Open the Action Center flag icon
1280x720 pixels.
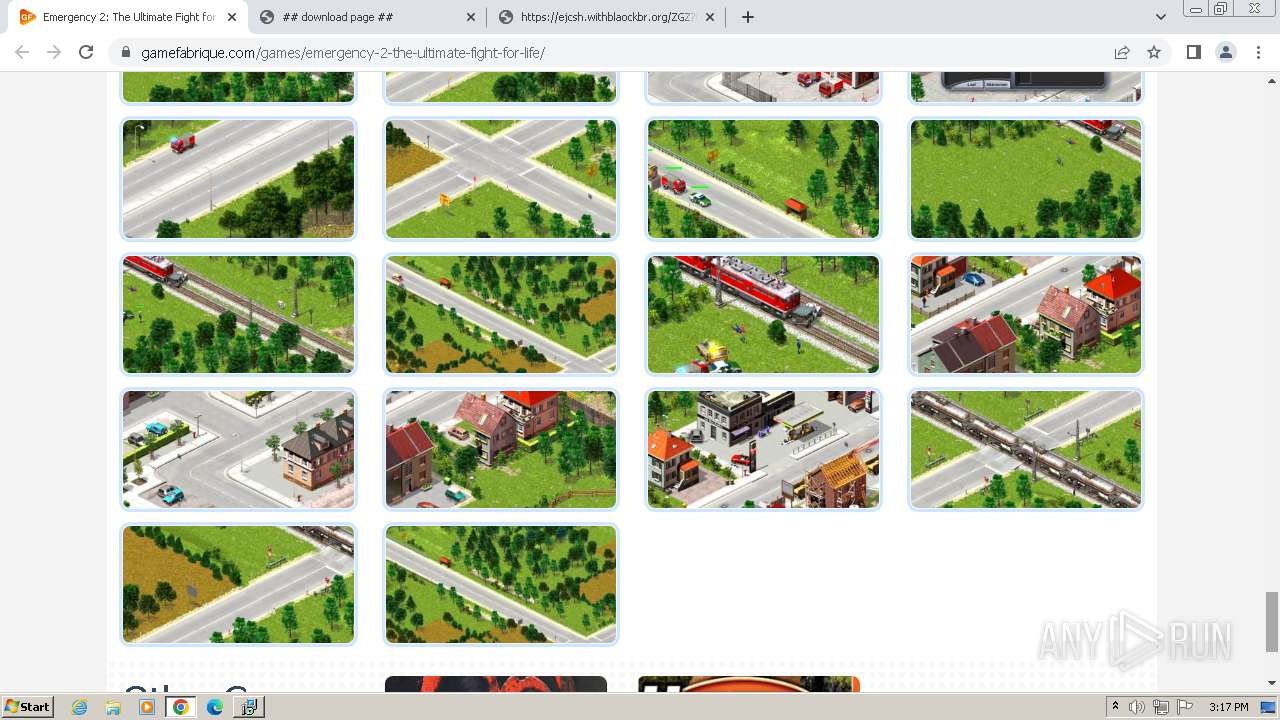(1185, 707)
